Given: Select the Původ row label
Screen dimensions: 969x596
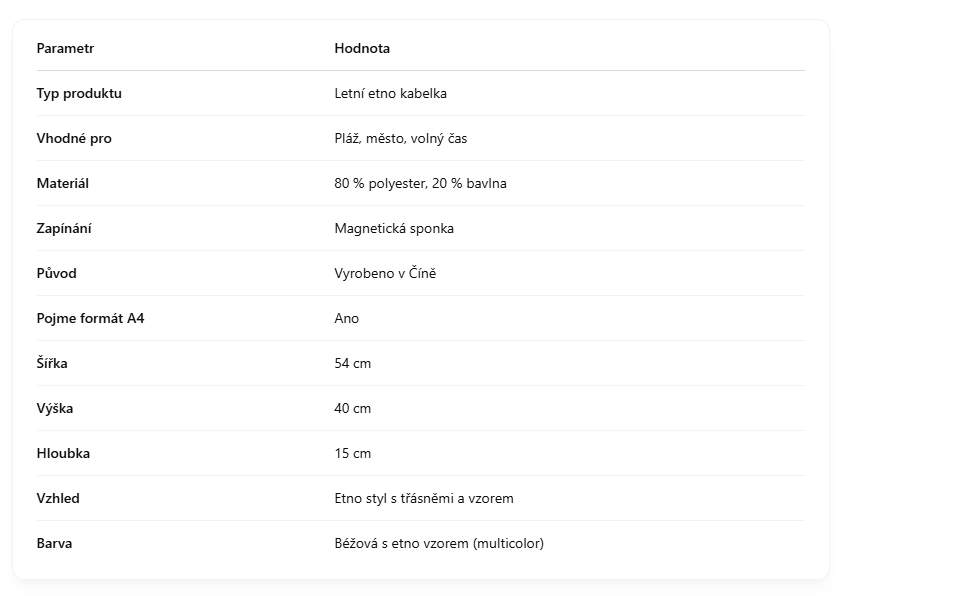Looking at the screenshot, I should tap(56, 273).
